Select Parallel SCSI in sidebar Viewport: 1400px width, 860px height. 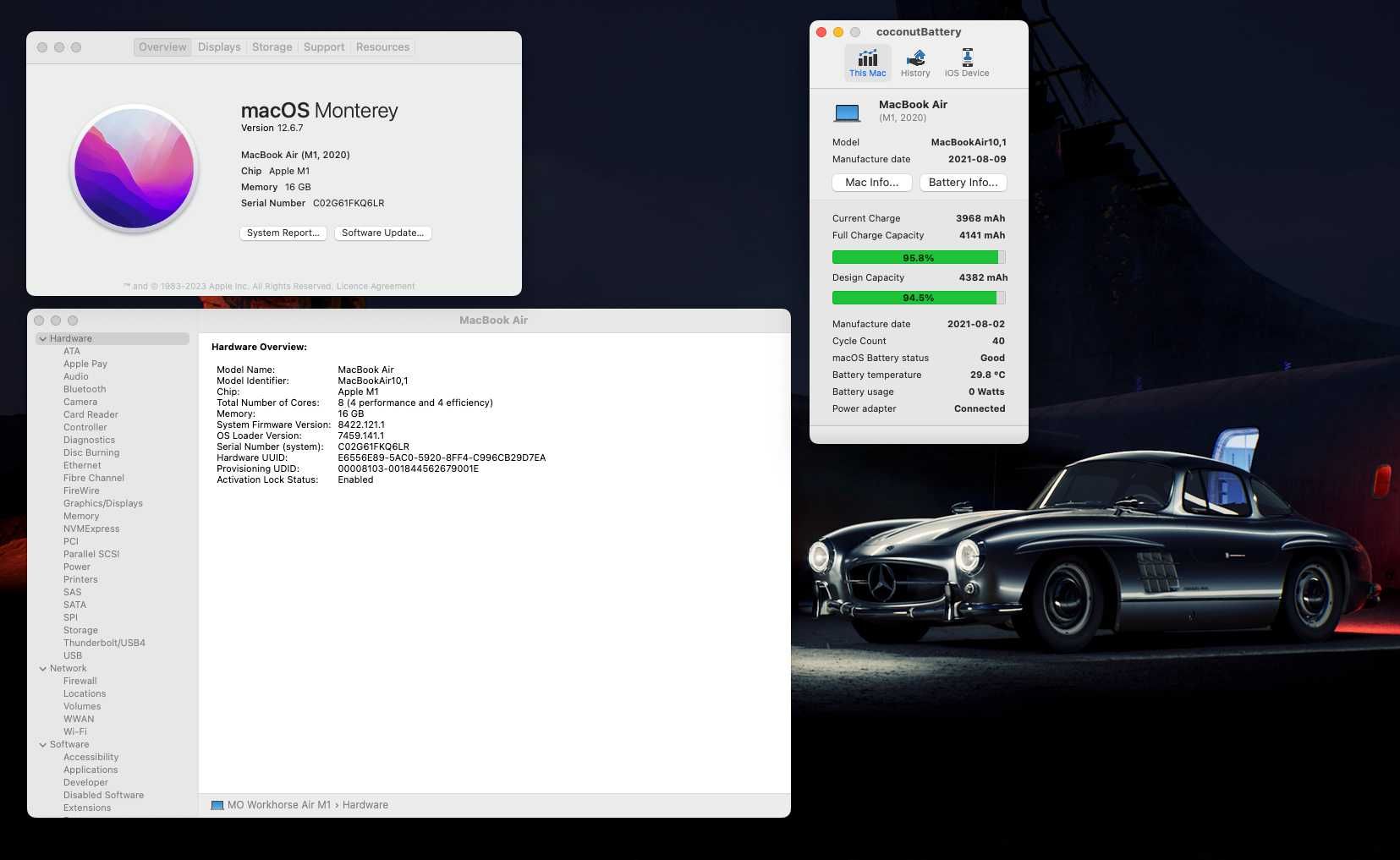pos(91,554)
